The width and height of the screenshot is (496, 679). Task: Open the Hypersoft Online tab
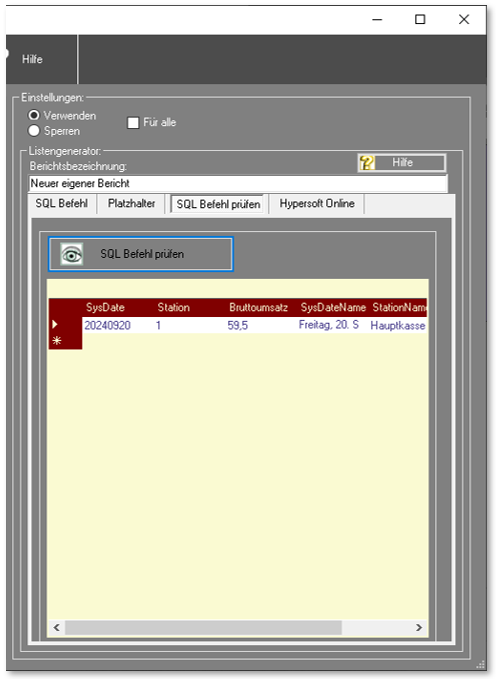(317, 204)
